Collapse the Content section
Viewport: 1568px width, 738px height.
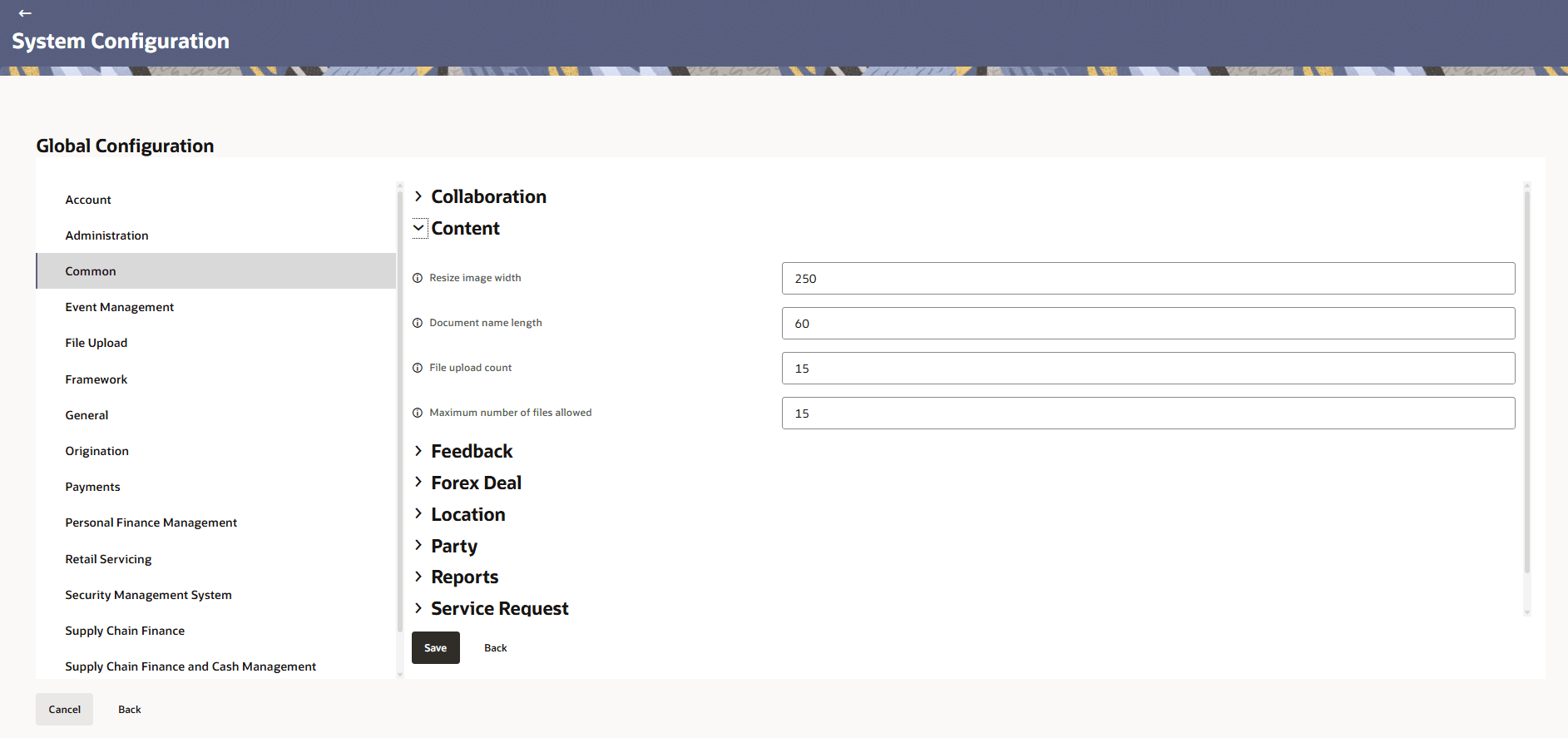418,228
